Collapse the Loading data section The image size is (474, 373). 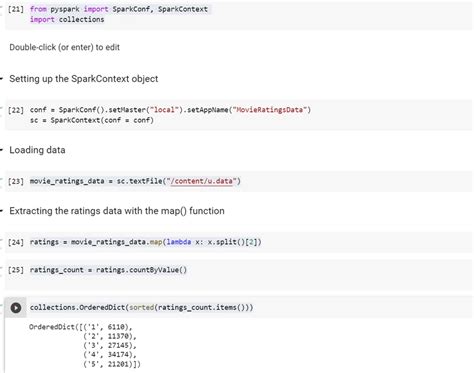[2, 150]
